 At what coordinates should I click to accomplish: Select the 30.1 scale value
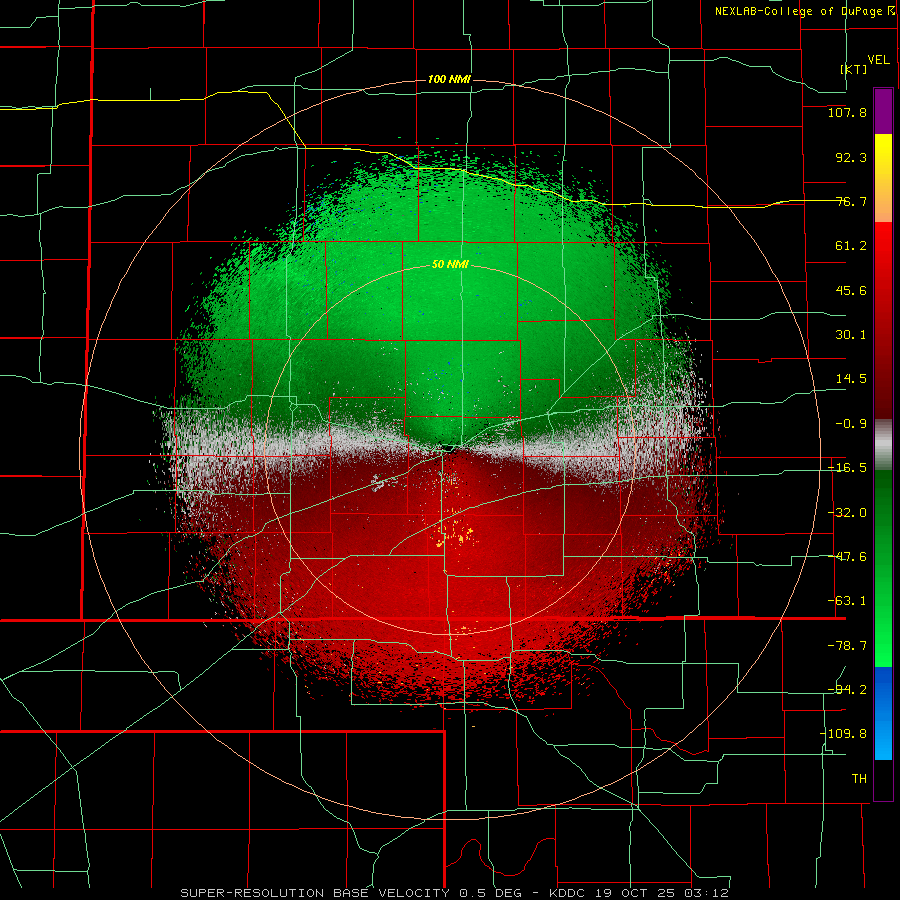coord(851,335)
